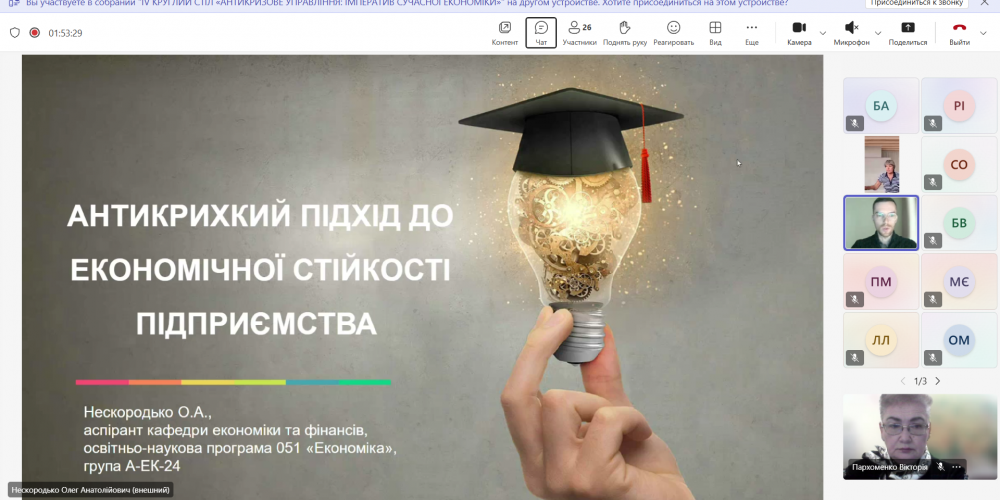Click Присоединиться к звонку button in banner

point(917,3)
